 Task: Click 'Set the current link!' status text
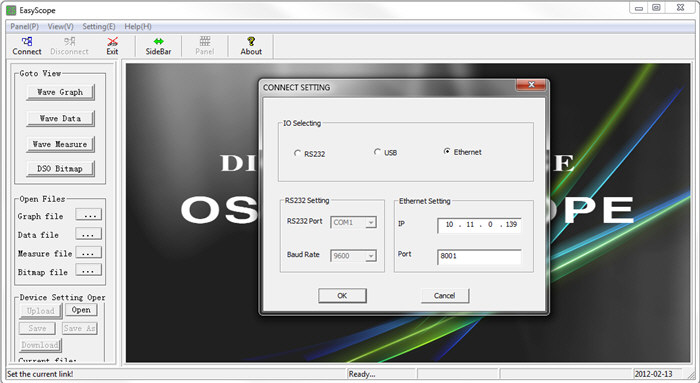[40, 374]
